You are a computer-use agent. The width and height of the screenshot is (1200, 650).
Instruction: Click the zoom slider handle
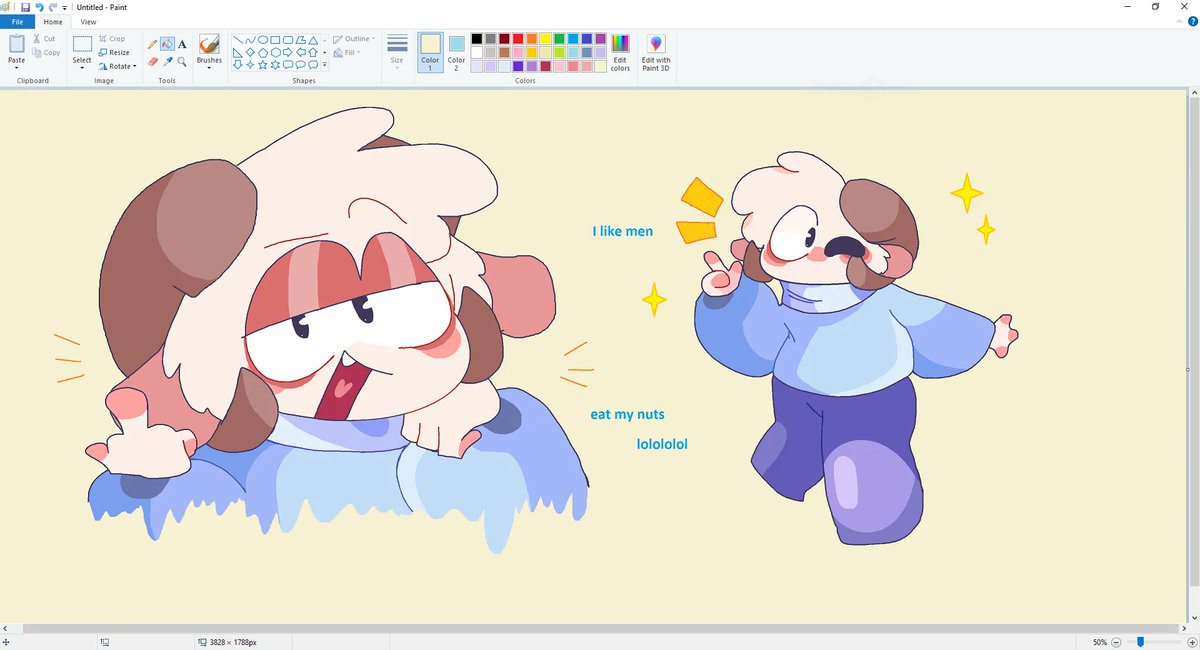(1140, 642)
